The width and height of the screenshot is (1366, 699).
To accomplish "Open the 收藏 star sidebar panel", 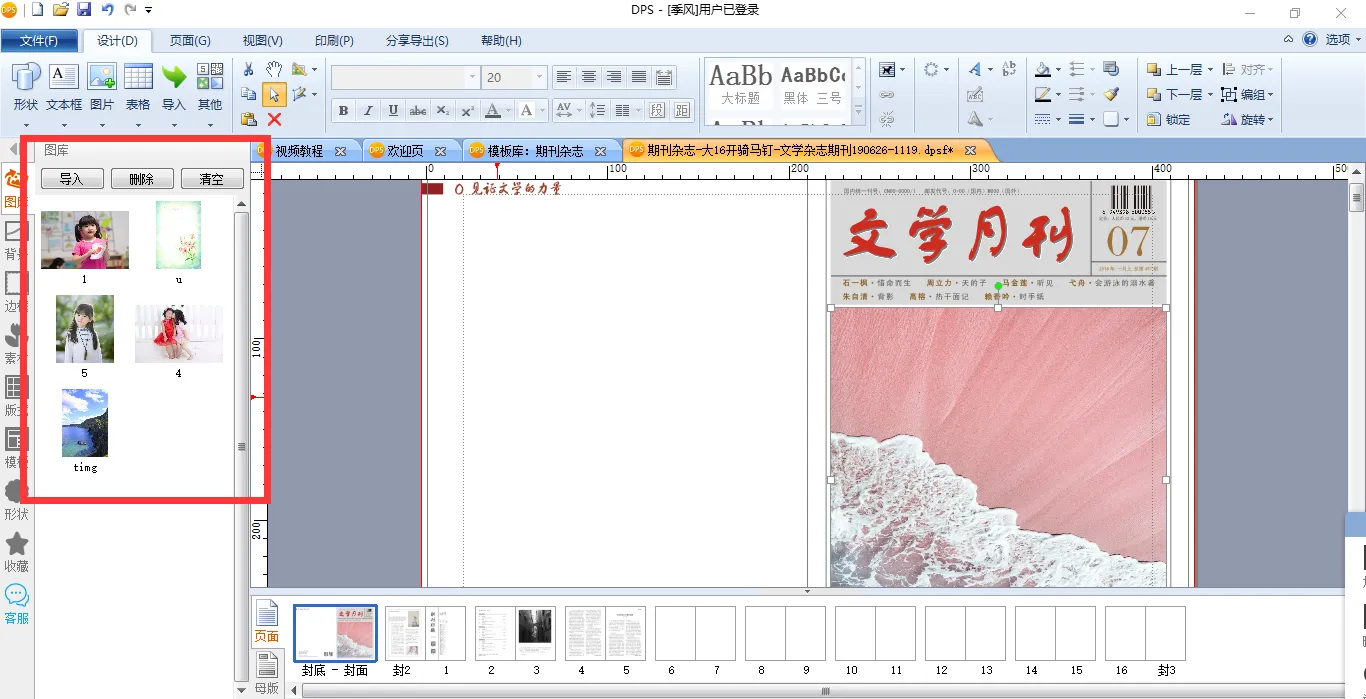I will tap(17, 551).
